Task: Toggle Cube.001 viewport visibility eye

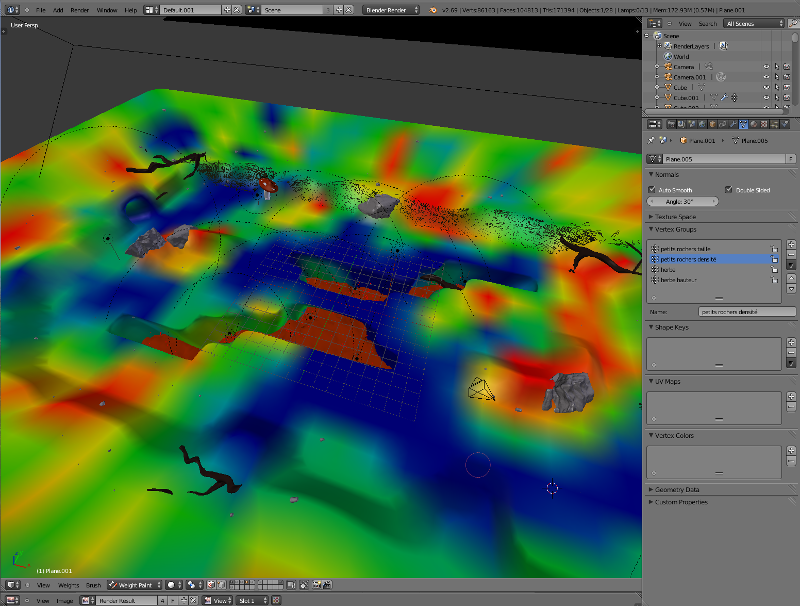Action: (766, 97)
